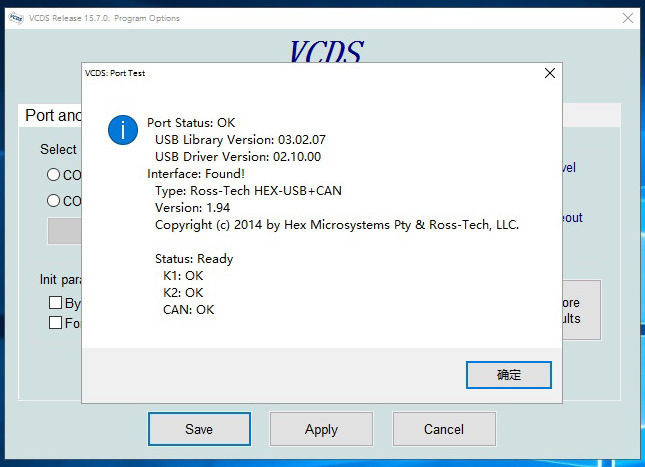The width and height of the screenshot is (645, 467).
Task: Click 'USB Library Version: 03.02.07' line
Action: point(240,139)
